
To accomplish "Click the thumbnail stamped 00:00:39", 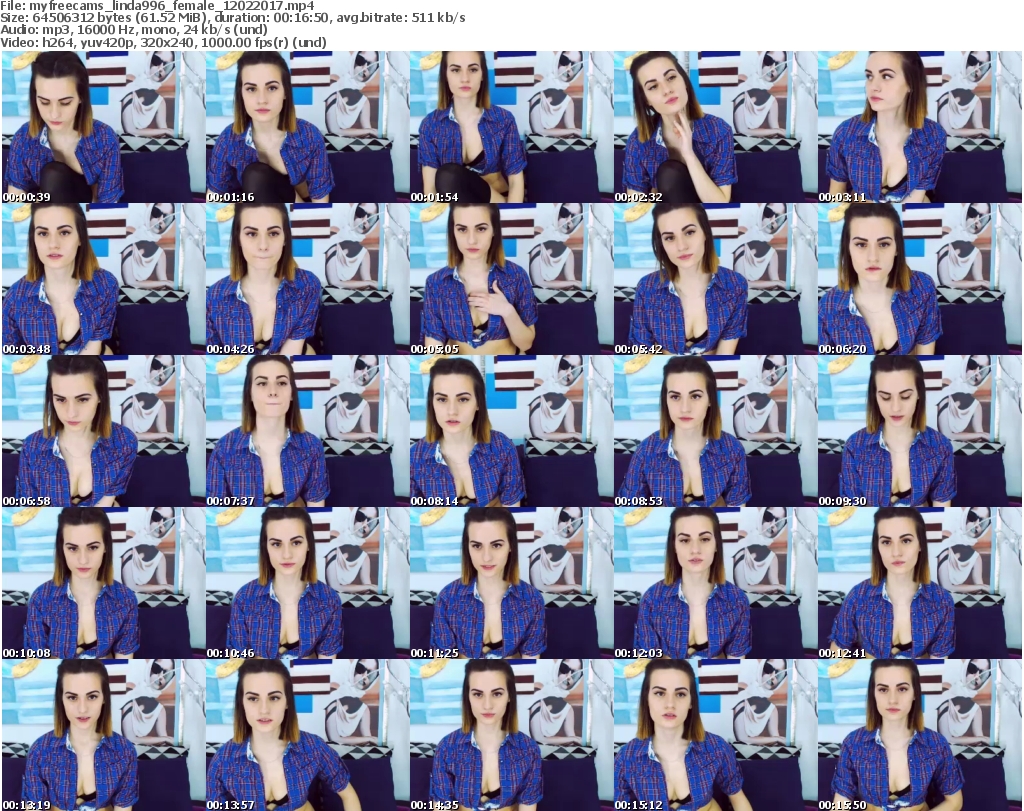I will pos(103,127).
